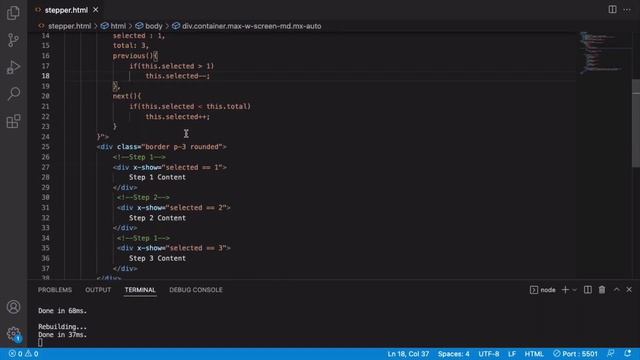
Task: Select the stepper.html editor tab
Action: pos(66,10)
